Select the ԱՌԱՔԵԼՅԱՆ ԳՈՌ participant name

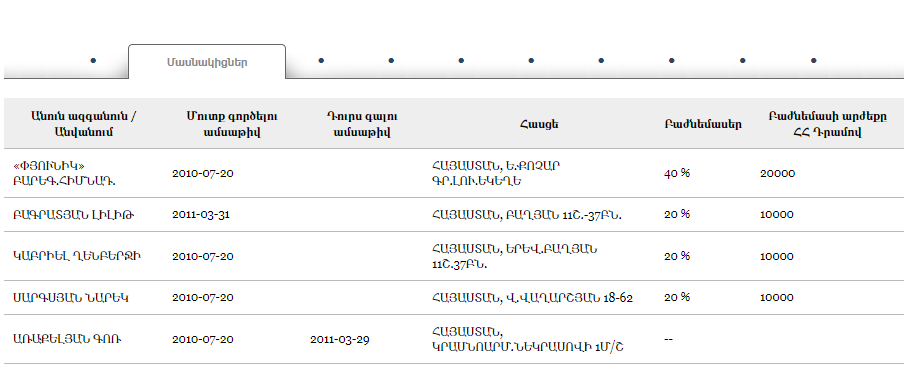(x=67, y=340)
